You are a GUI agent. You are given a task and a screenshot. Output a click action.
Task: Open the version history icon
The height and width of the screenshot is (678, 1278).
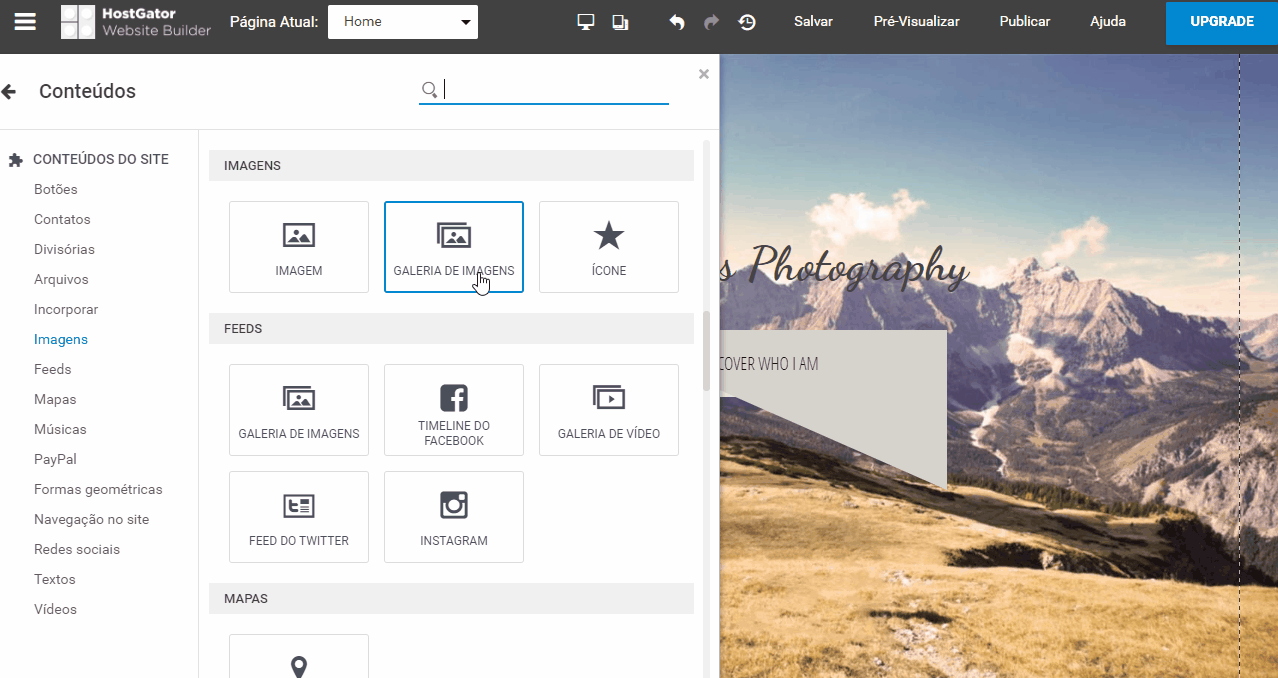click(x=747, y=22)
